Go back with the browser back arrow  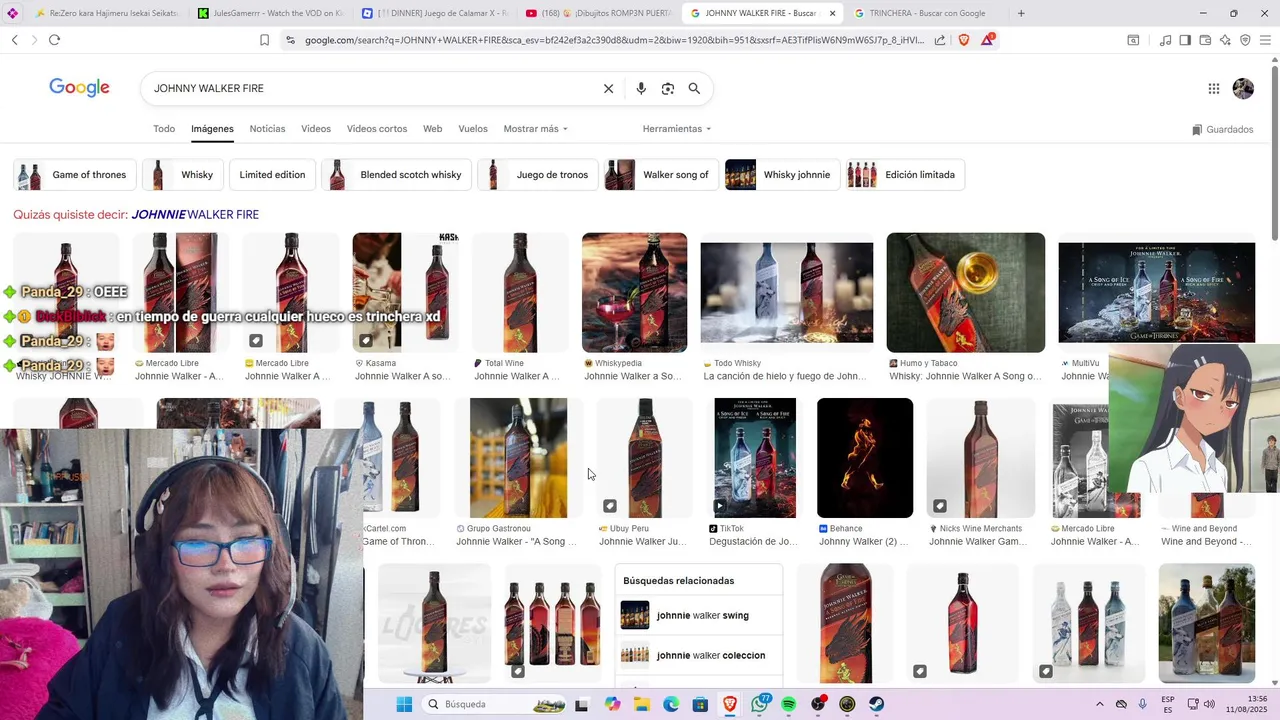coord(14,40)
